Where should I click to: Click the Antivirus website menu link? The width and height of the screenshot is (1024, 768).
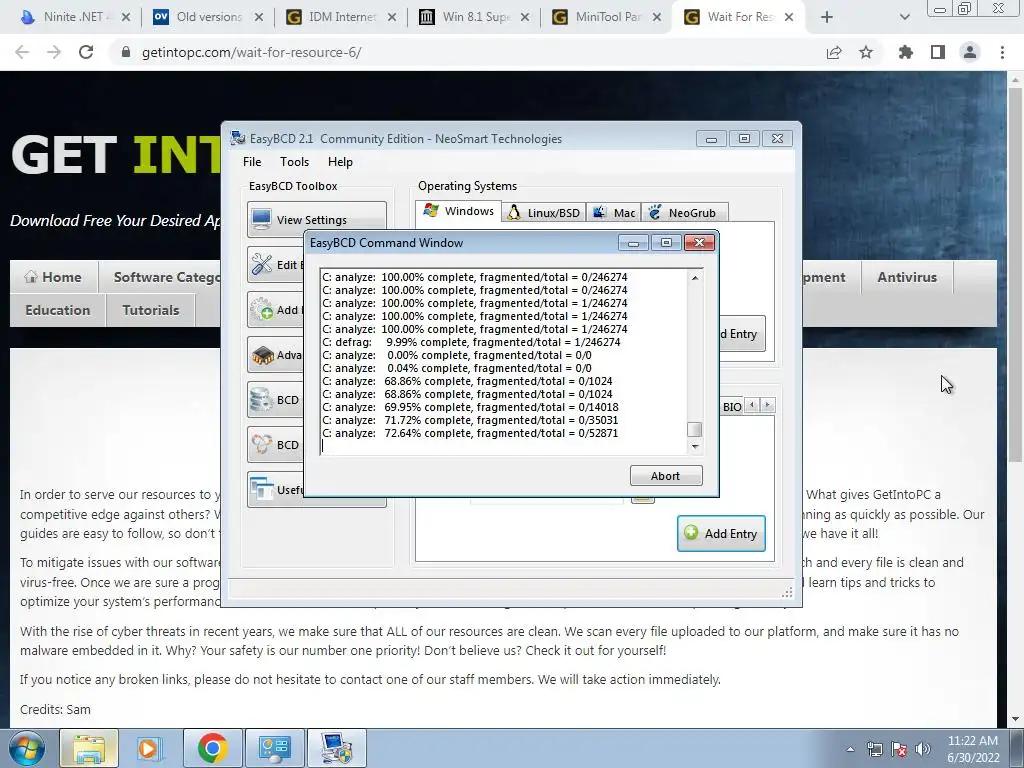[907, 277]
